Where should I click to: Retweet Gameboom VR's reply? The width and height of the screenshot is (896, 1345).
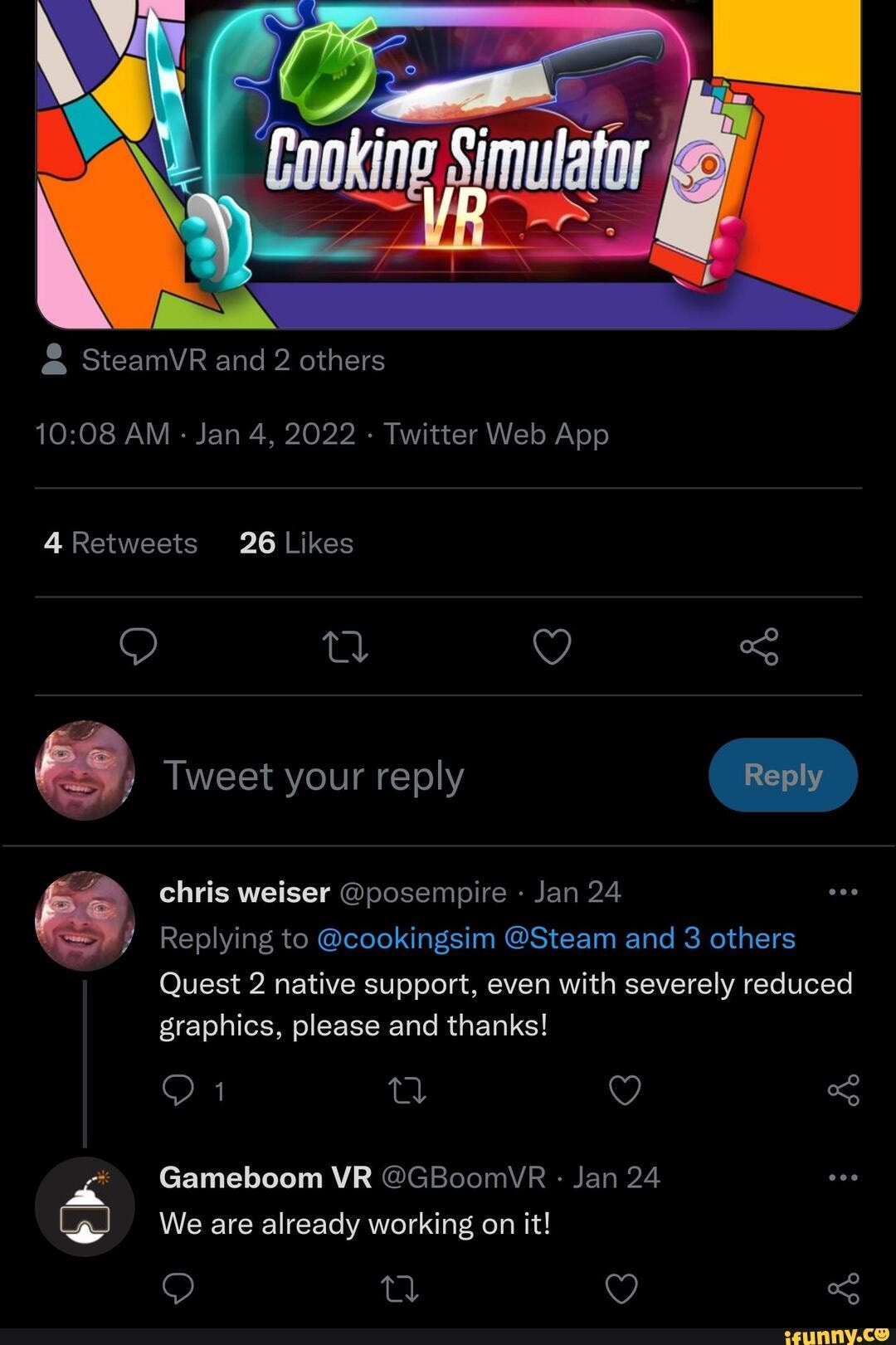tap(399, 1289)
